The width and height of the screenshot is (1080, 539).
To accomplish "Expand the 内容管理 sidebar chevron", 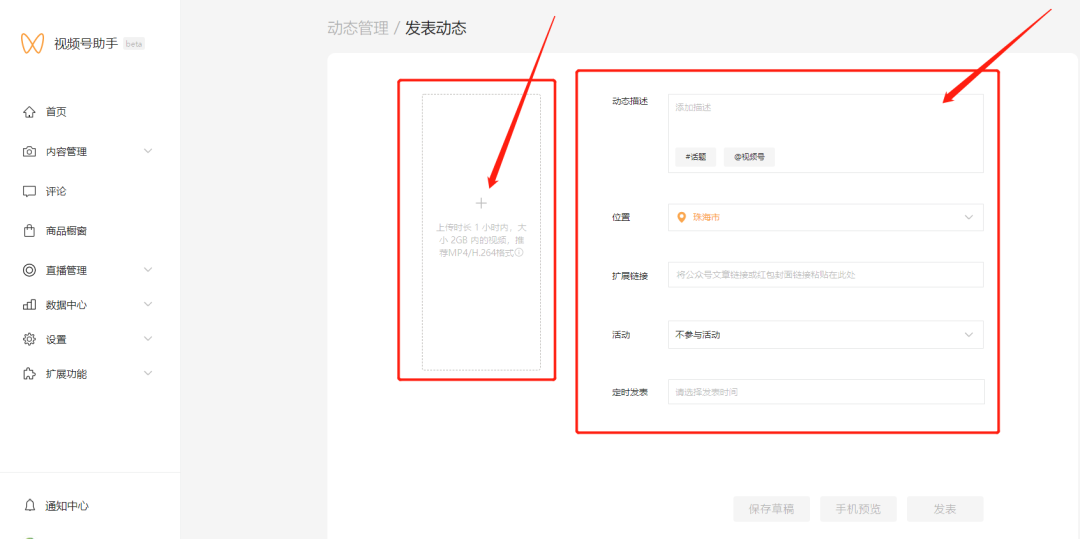I will pyautogui.click(x=148, y=151).
